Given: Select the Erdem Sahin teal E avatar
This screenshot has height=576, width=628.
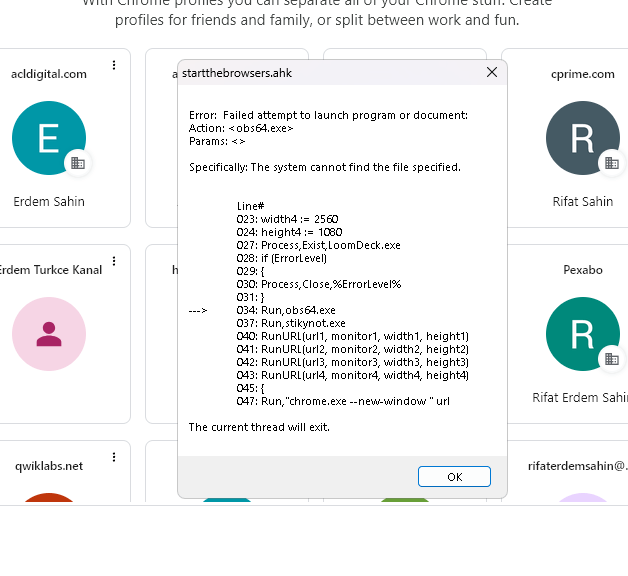Looking at the screenshot, I should [x=49, y=138].
